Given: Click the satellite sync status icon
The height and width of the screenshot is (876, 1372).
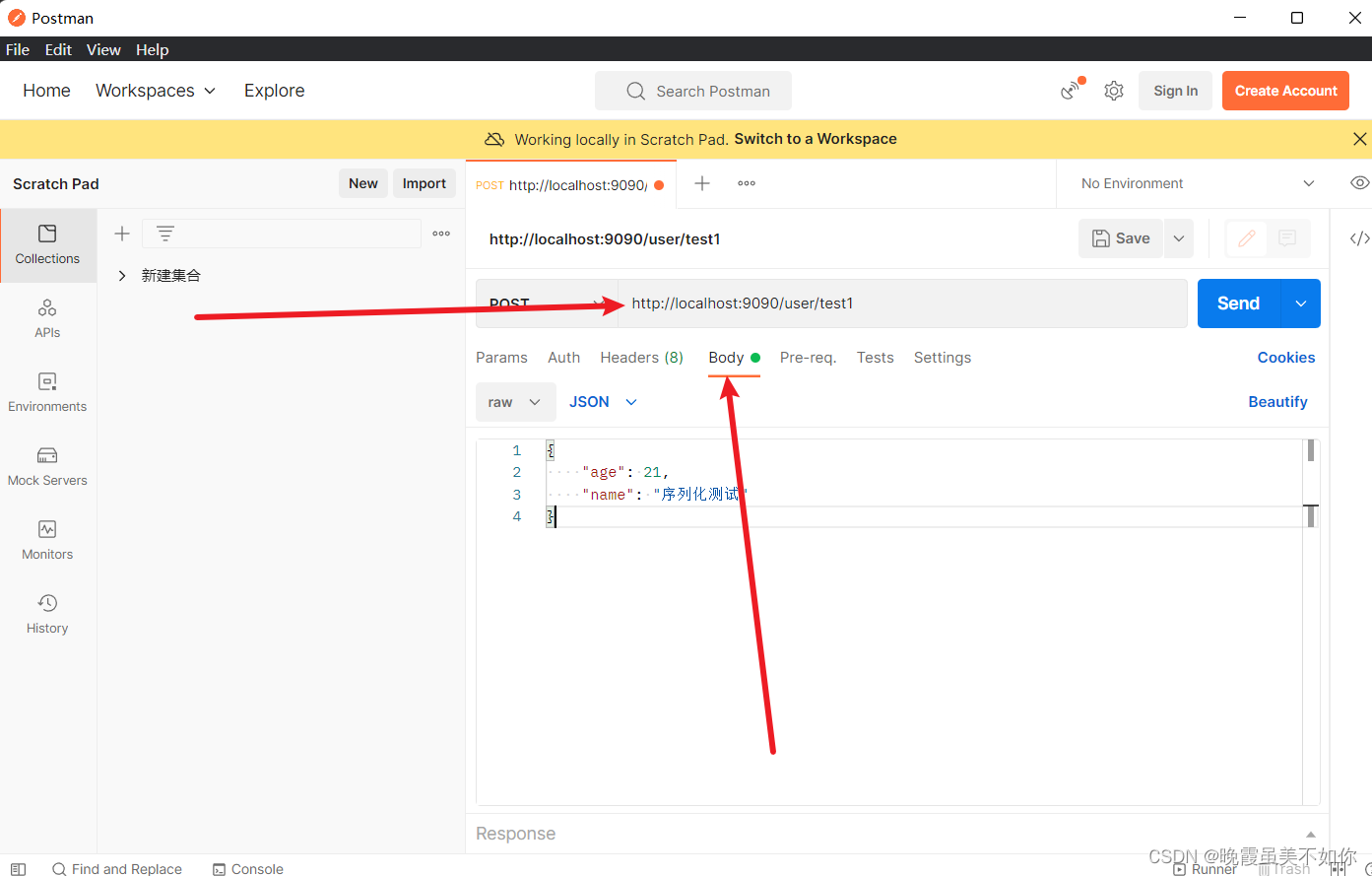Looking at the screenshot, I should [x=1071, y=90].
